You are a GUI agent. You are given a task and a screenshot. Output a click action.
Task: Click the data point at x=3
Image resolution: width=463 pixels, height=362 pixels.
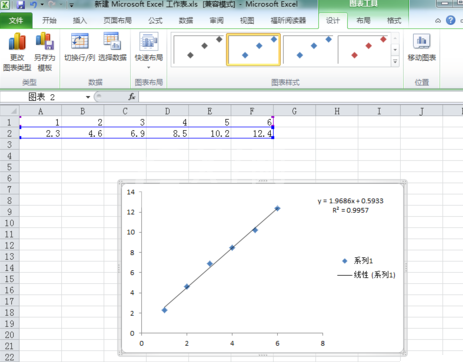210,264
